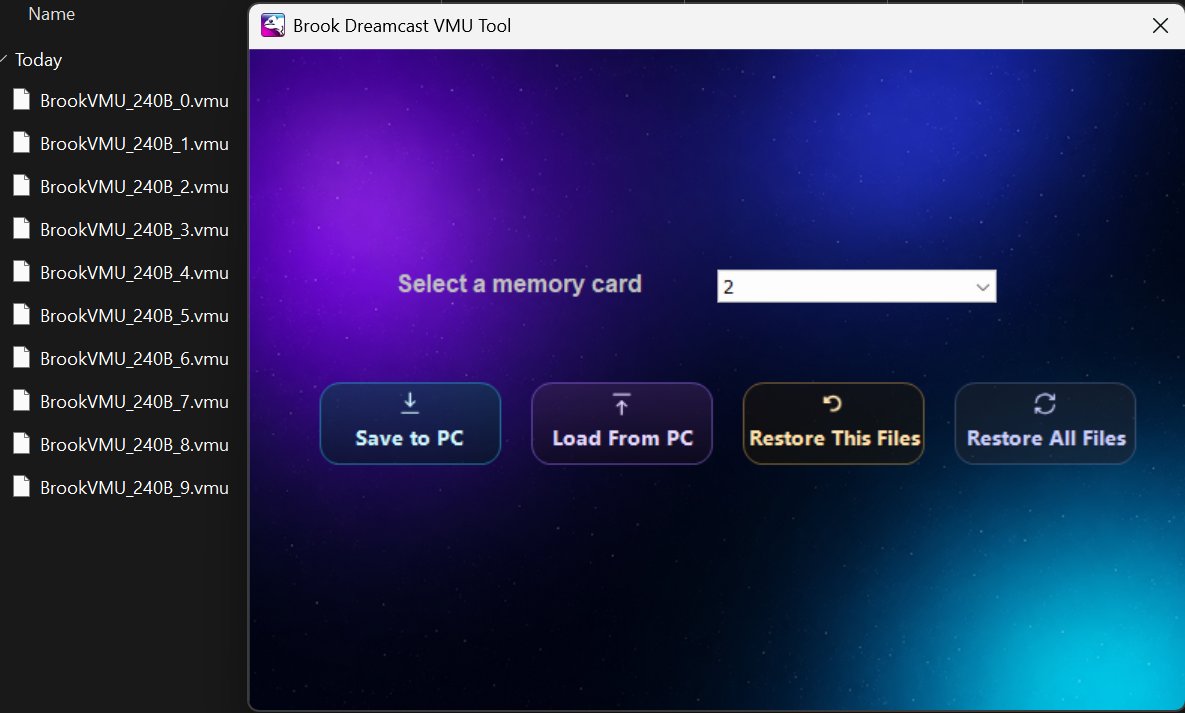Image resolution: width=1185 pixels, height=713 pixels.
Task: Click the Load From PC button
Action: (622, 423)
